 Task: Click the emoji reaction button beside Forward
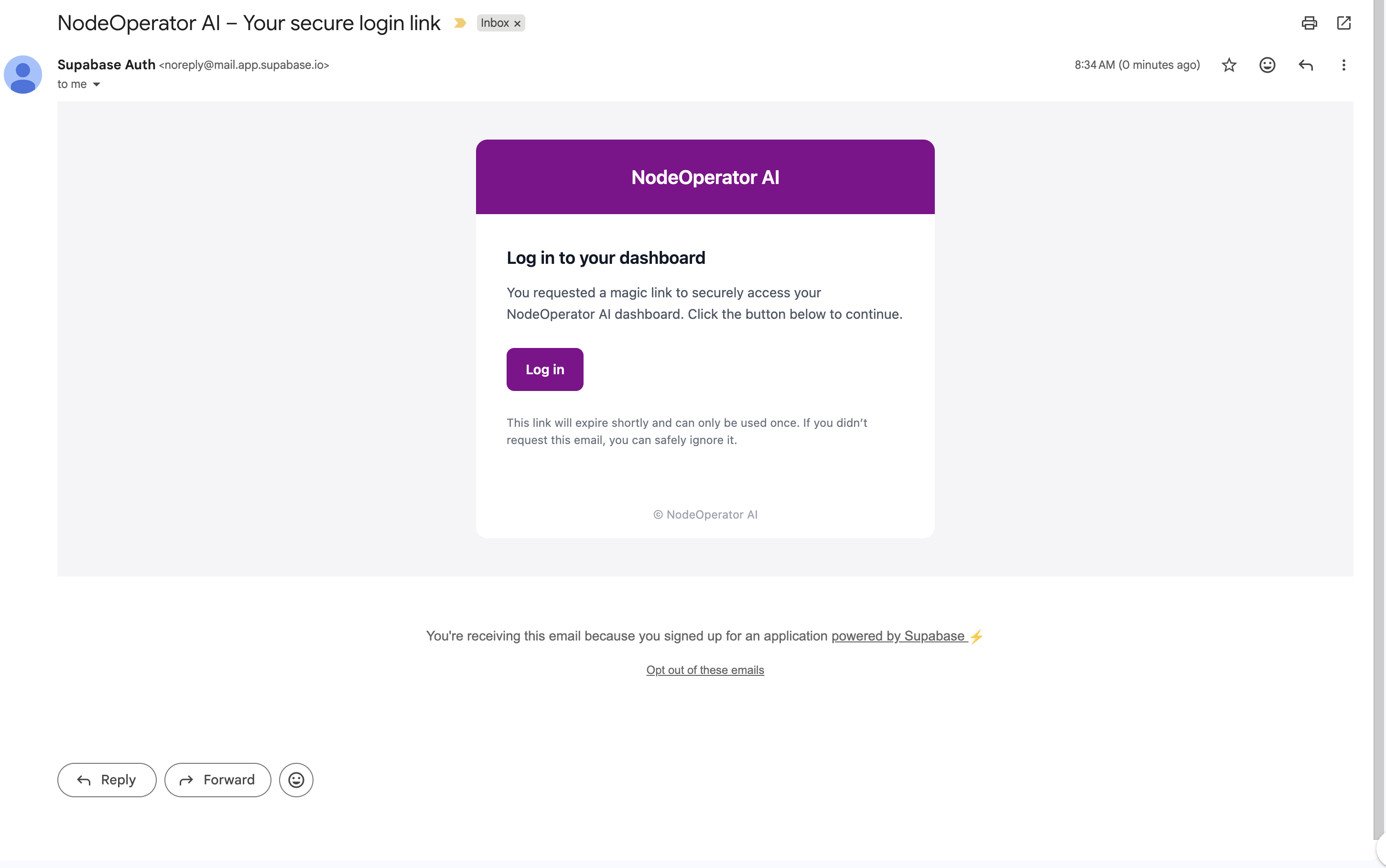(296, 780)
